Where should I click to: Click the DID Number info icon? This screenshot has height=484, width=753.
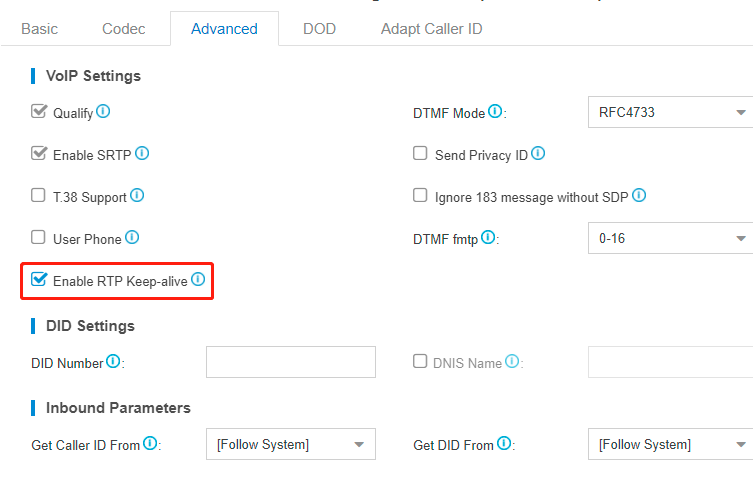click(x=113, y=361)
